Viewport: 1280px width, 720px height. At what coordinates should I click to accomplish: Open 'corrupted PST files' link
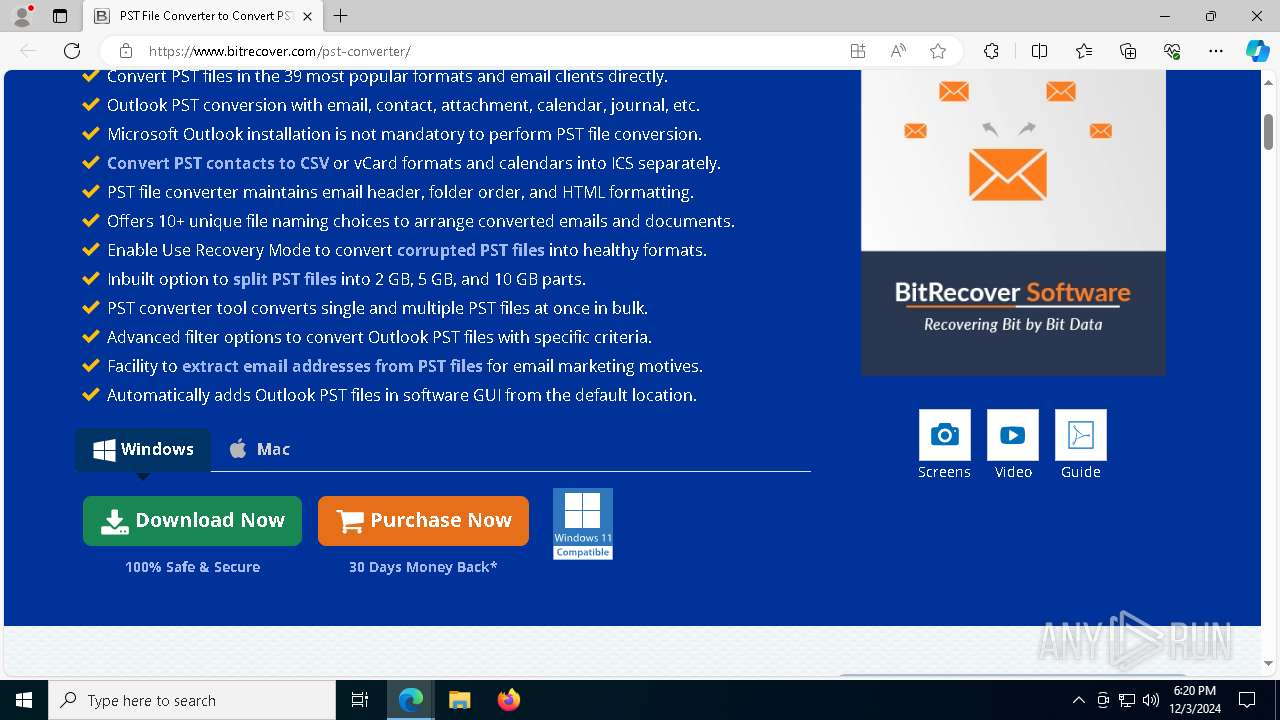click(471, 250)
